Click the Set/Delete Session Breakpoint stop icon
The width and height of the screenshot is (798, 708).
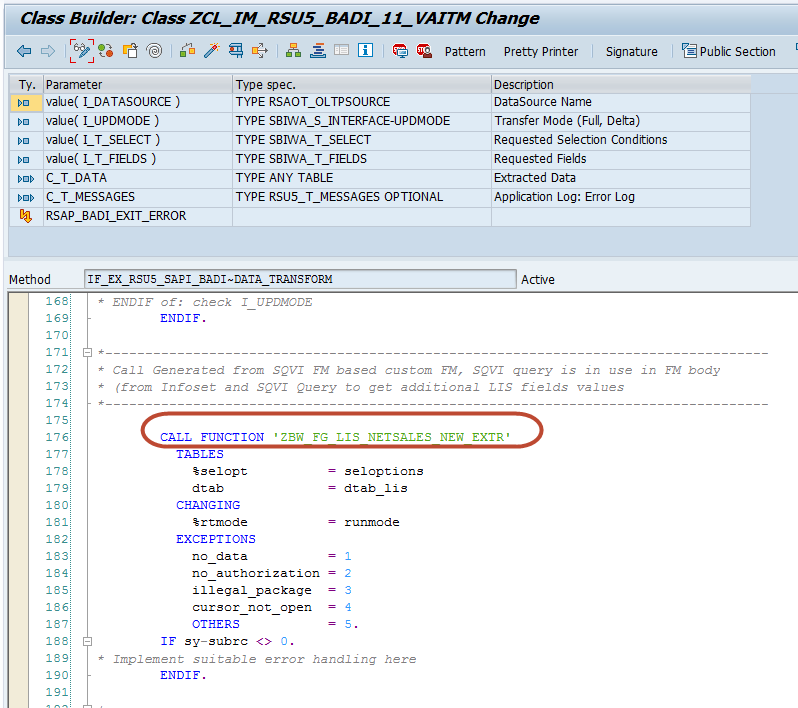(400, 50)
